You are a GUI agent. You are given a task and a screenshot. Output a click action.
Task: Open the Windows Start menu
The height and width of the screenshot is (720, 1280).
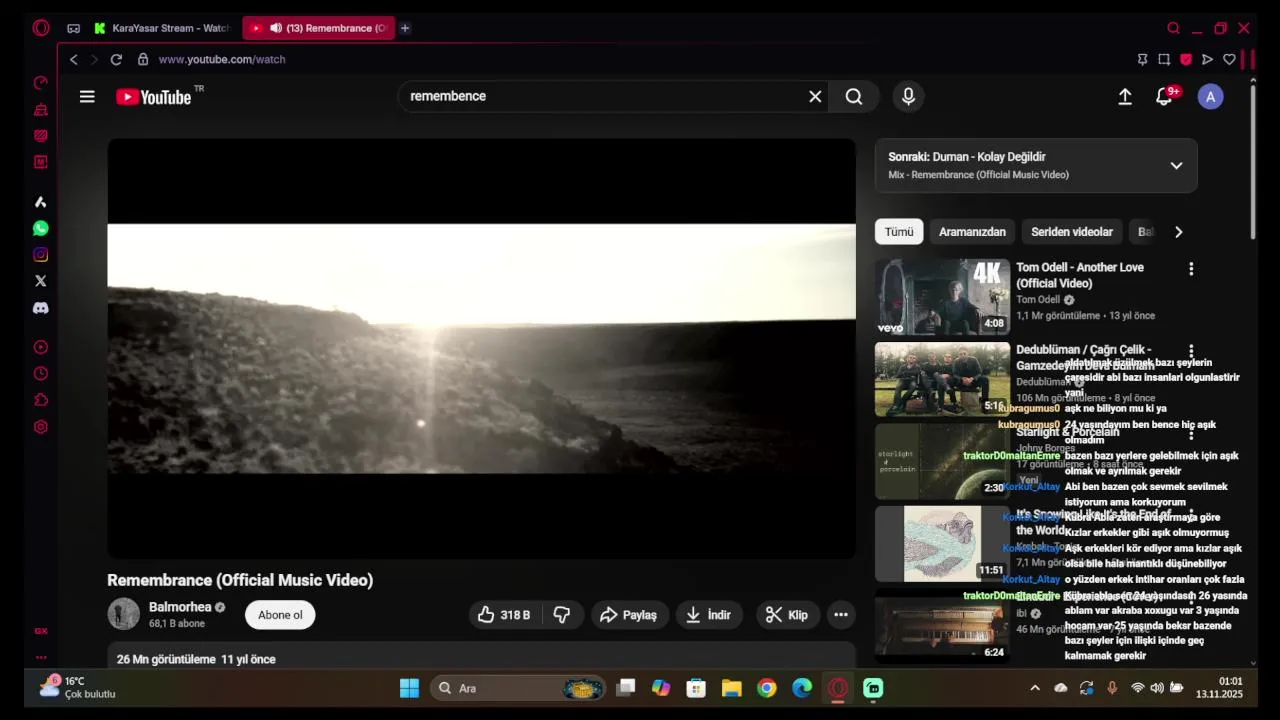point(409,688)
